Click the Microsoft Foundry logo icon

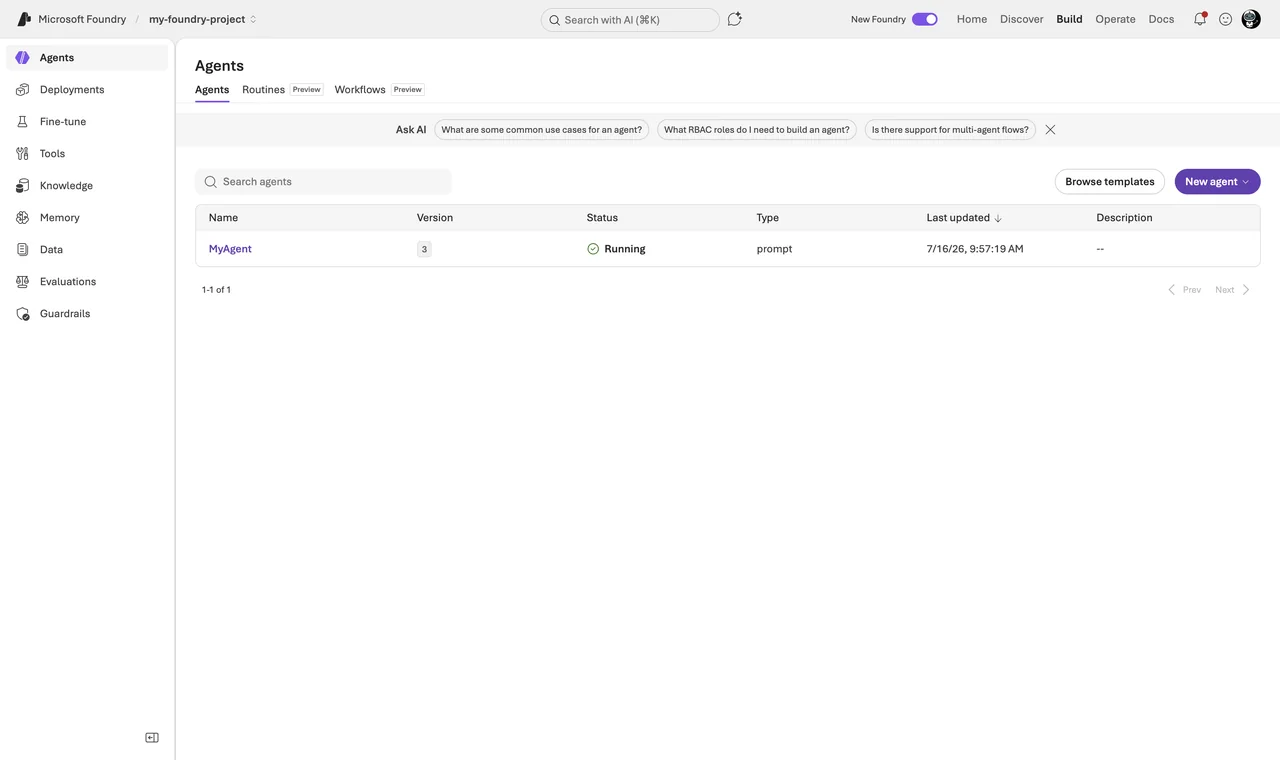tap(24, 19)
